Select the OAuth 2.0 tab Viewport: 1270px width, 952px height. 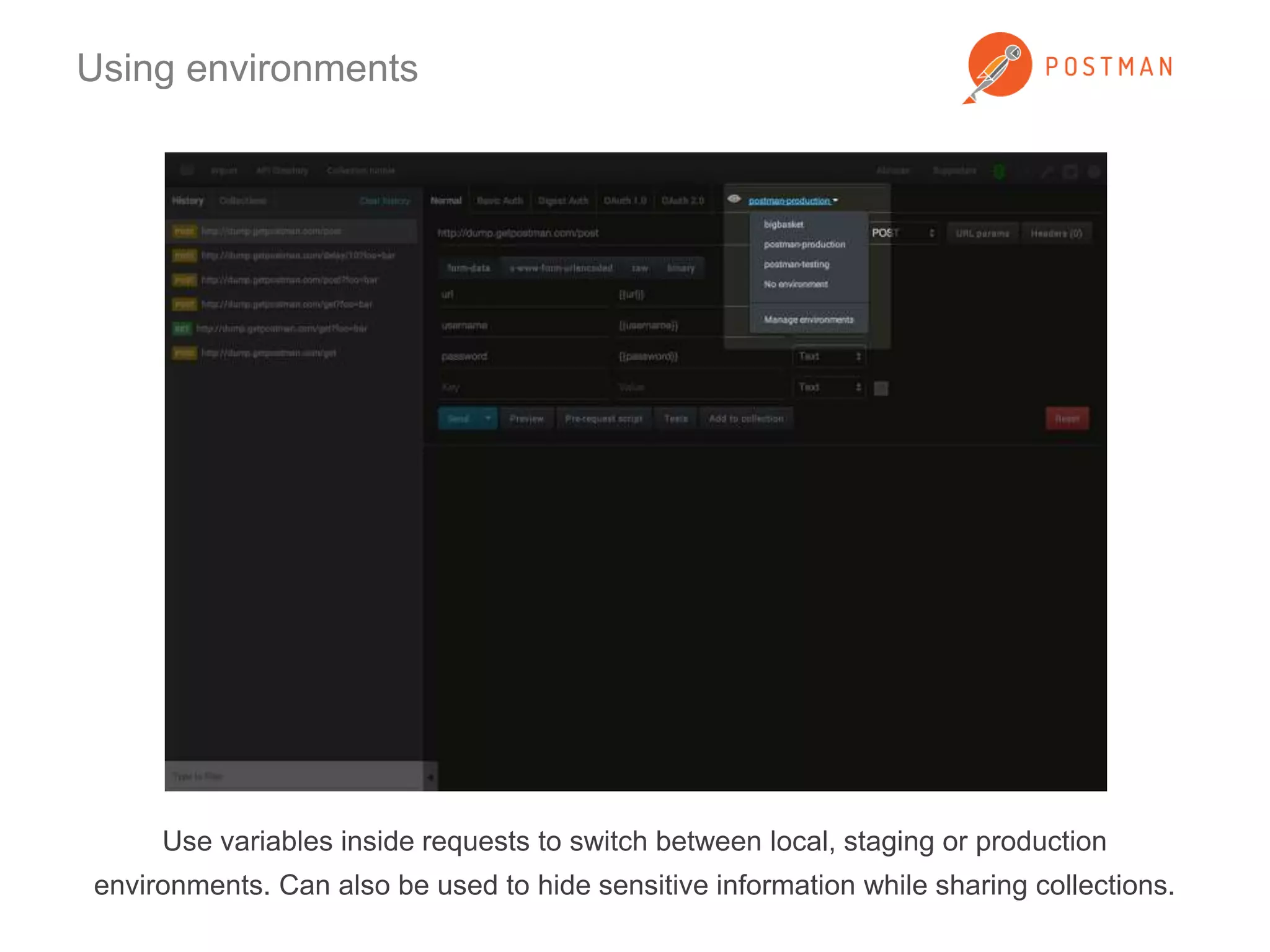click(x=683, y=200)
